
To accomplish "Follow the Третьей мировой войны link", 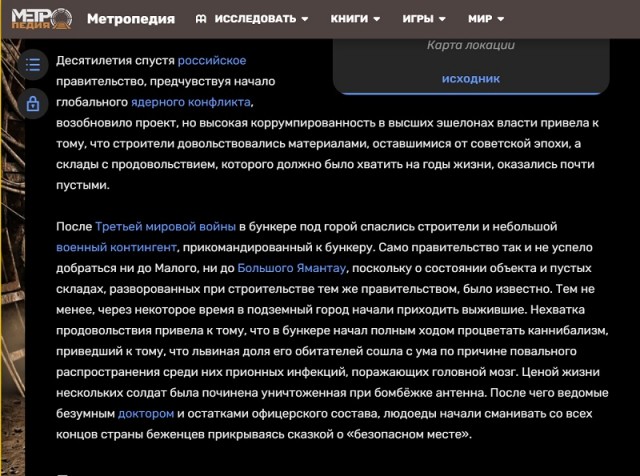I will (x=165, y=227).
